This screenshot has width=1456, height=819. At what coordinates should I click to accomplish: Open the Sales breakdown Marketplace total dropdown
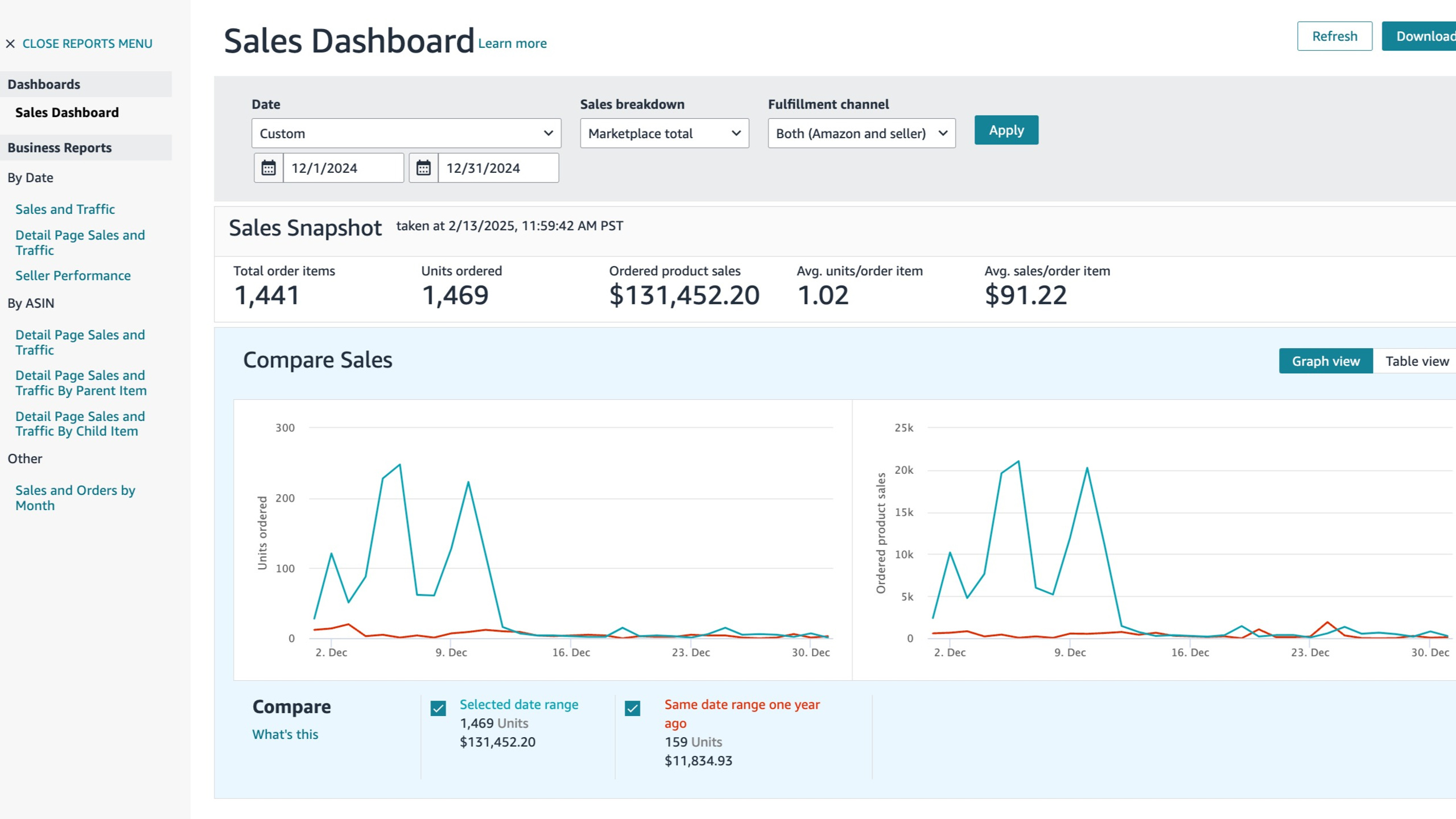(x=664, y=133)
